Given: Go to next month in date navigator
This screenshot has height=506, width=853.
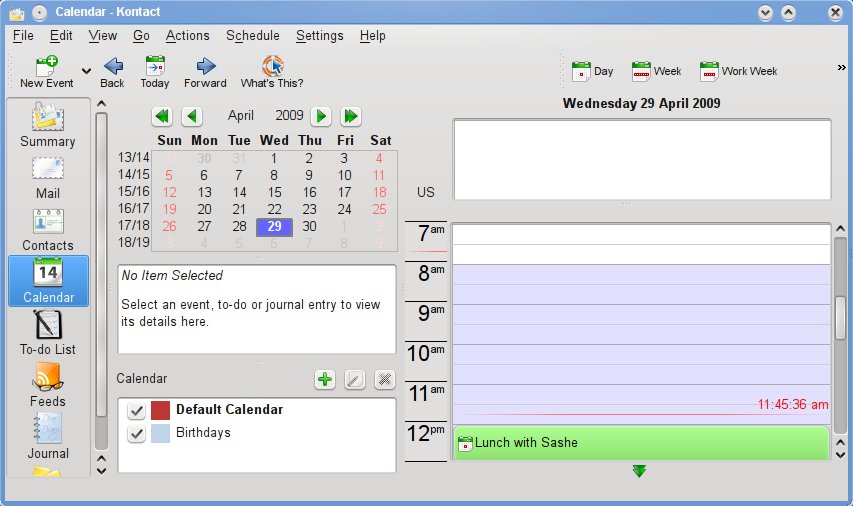Looking at the screenshot, I should point(321,116).
